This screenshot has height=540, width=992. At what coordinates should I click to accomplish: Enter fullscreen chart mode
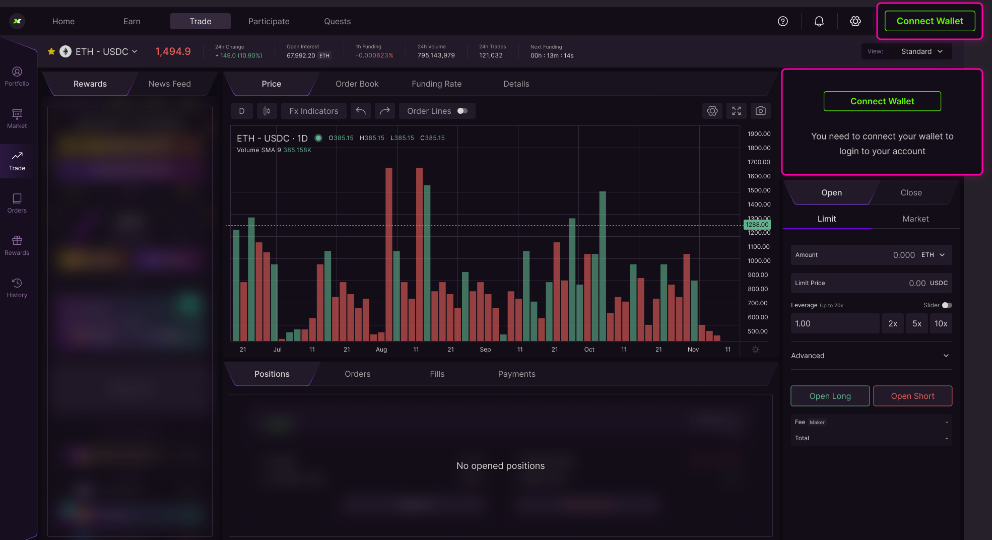tap(736, 111)
